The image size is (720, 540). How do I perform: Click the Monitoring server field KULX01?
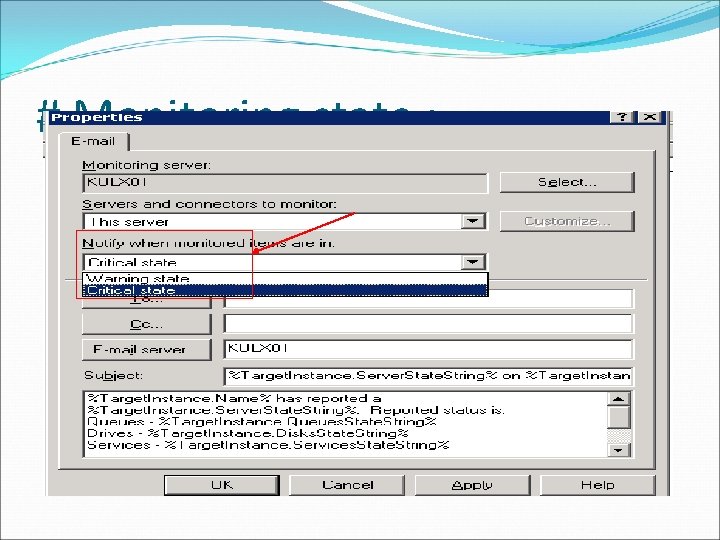(x=285, y=183)
